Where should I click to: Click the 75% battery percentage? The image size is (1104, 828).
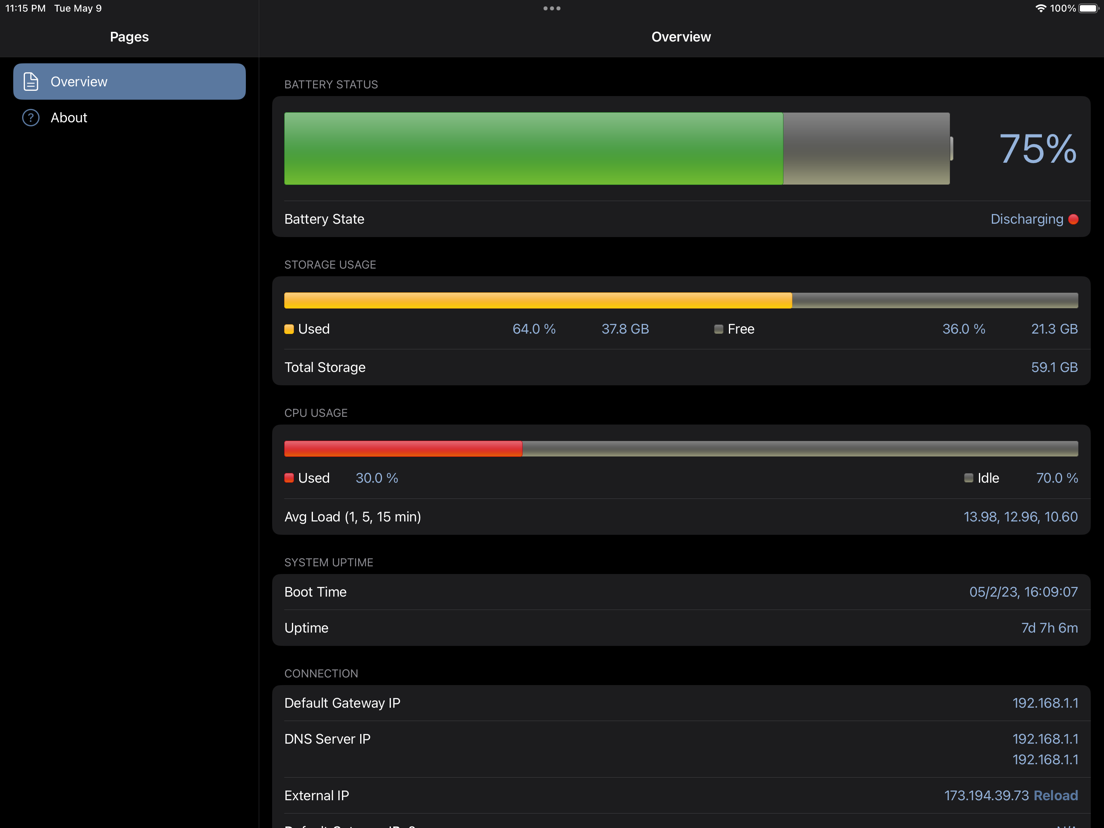[x=1038, y=149]
